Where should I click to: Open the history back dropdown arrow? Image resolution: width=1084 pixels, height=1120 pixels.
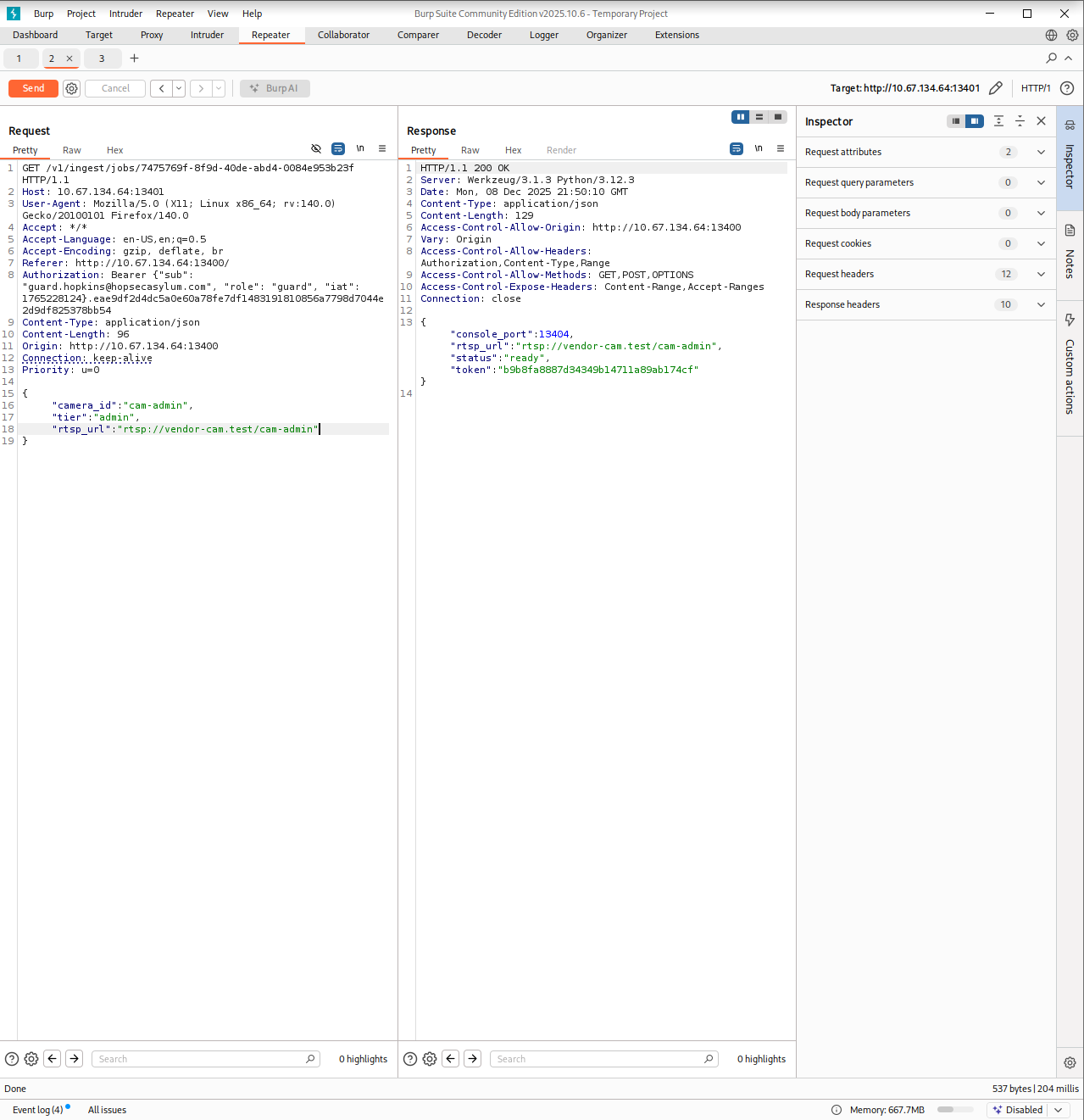pyautogui.click(x=179, y=88)
